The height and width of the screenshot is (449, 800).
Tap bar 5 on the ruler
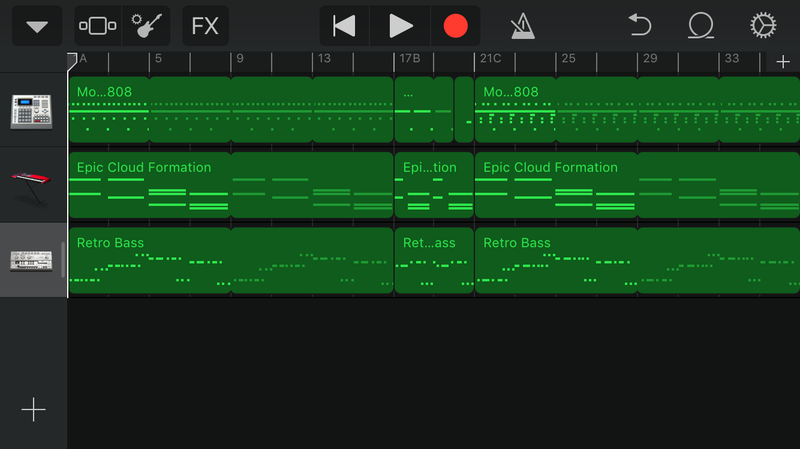pos(158,59)
